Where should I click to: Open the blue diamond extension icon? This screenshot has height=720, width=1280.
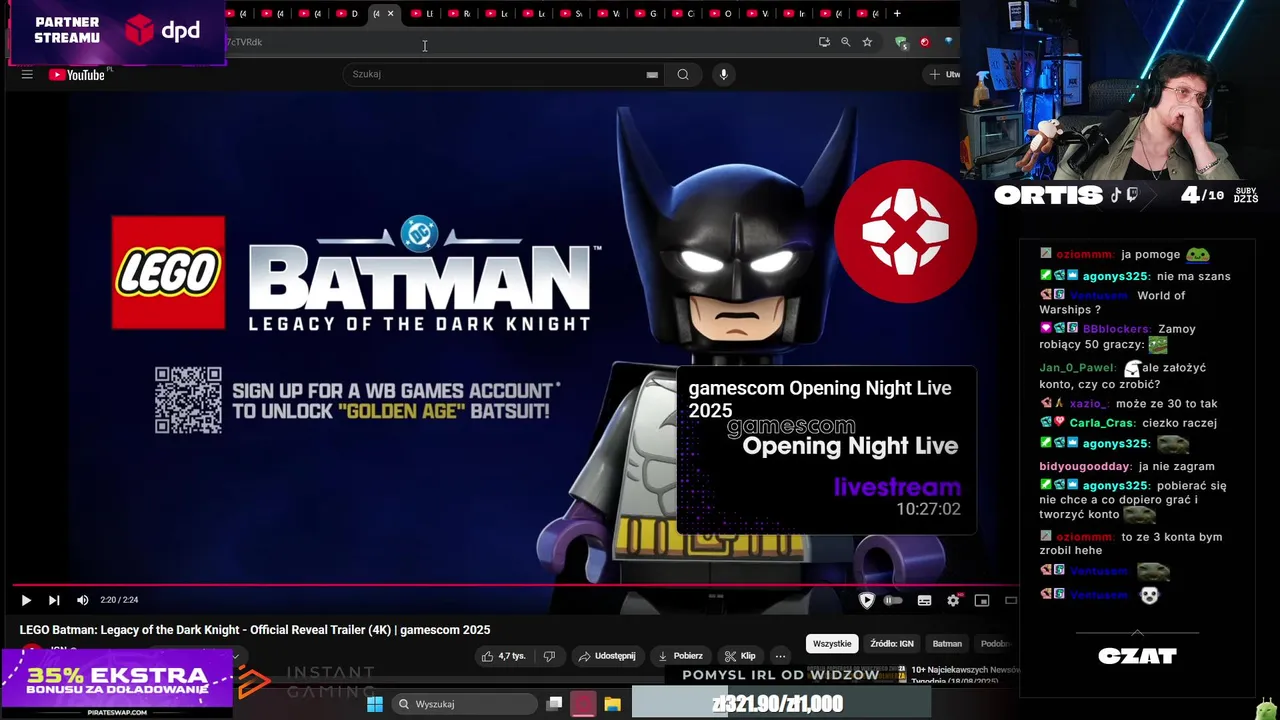(x=948, y=42)
